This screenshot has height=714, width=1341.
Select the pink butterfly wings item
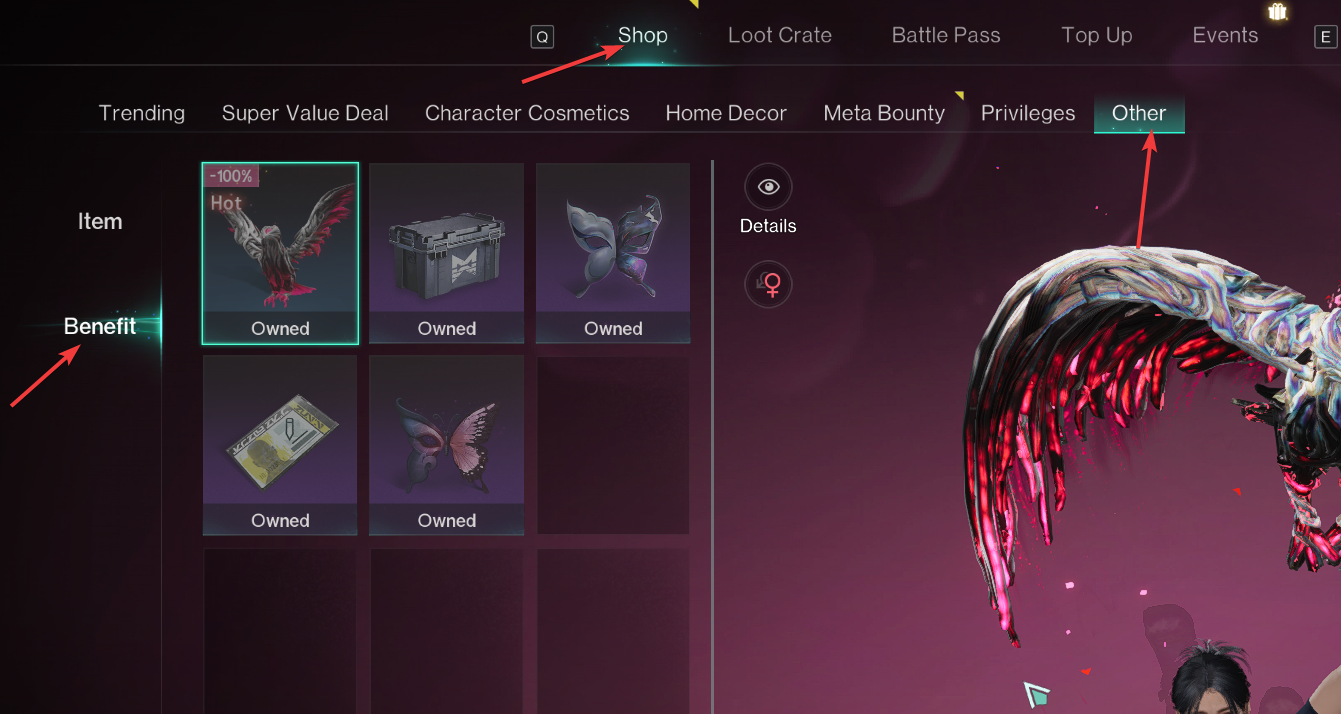447,445
